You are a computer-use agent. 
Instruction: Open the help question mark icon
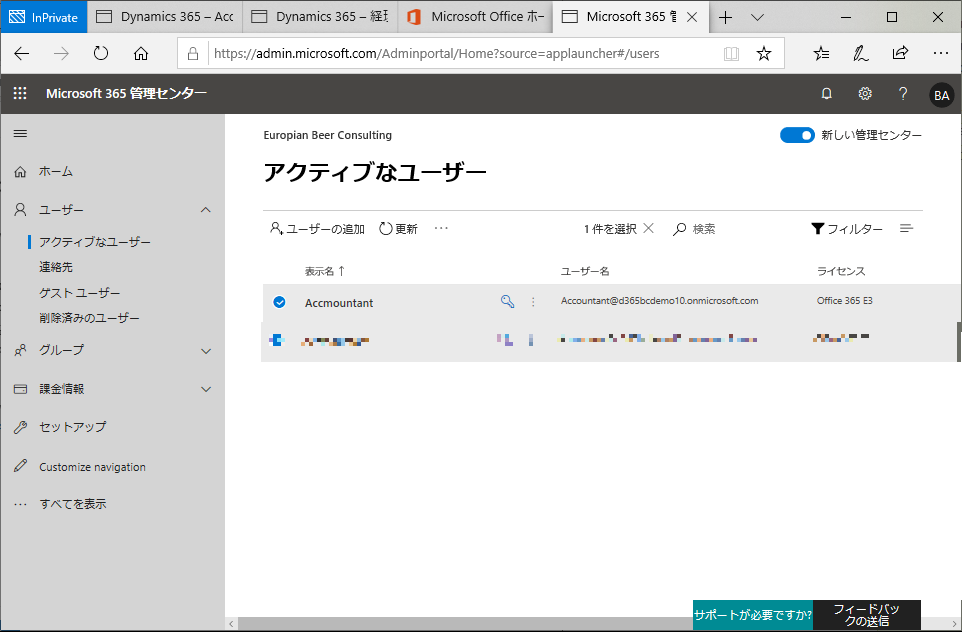point(902,94)
